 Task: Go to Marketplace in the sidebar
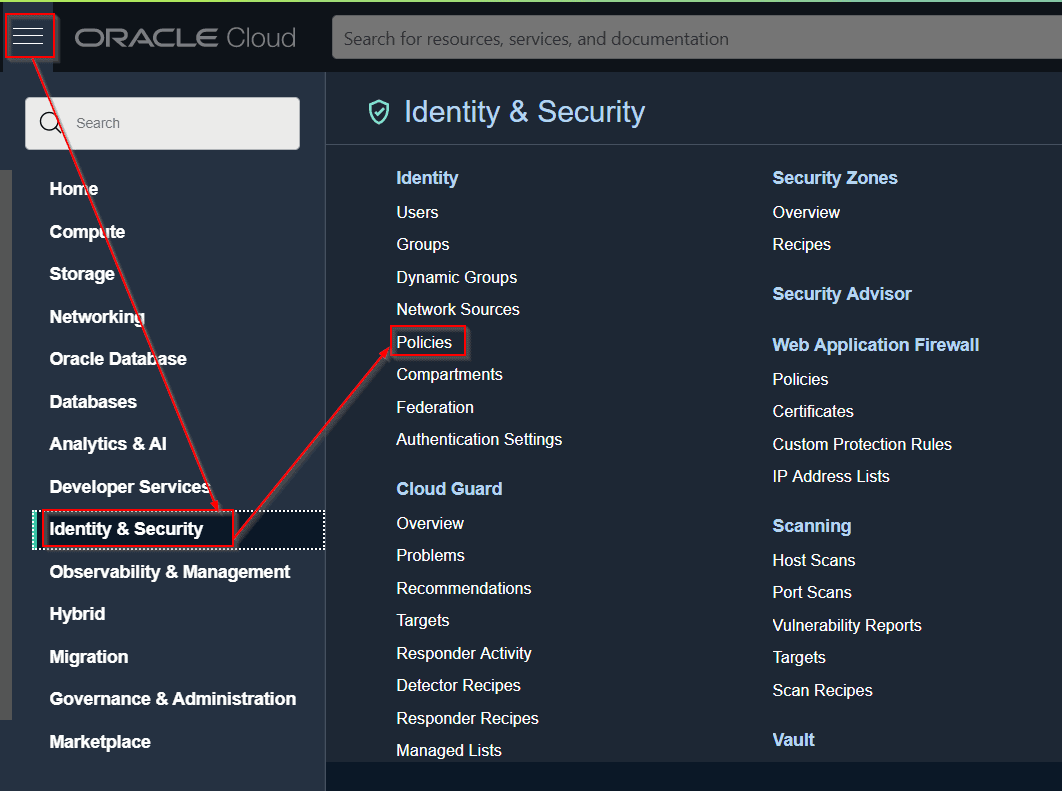[100, 742]
